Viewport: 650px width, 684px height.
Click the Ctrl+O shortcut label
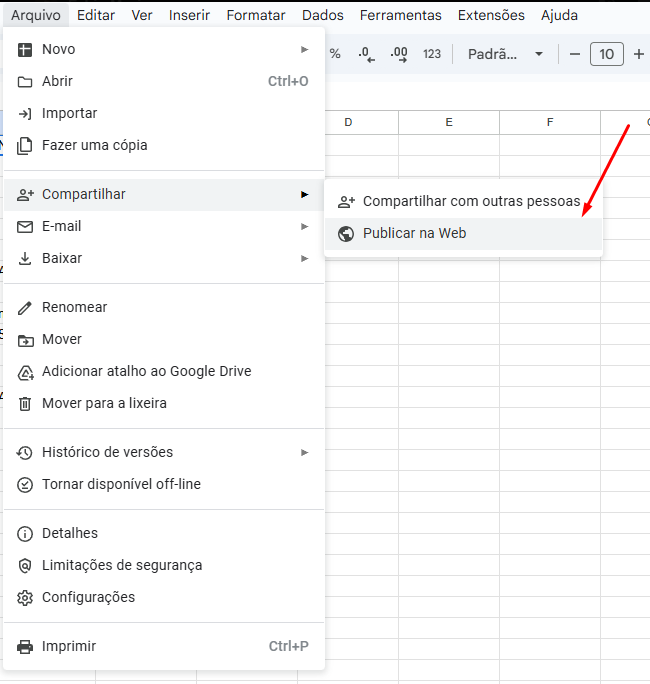(x=288, y=82)
